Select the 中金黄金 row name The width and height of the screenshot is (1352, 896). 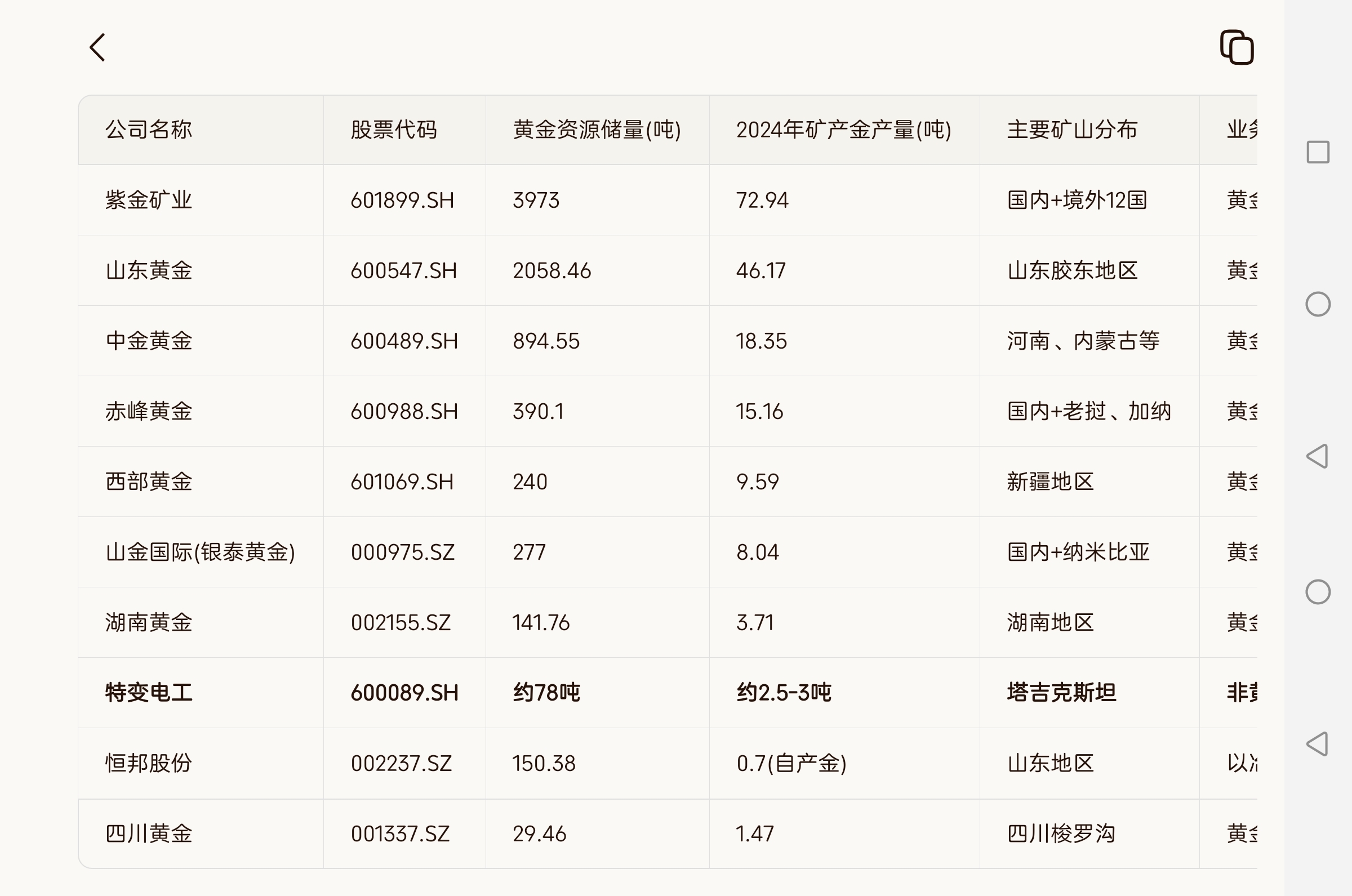(149, 341)
